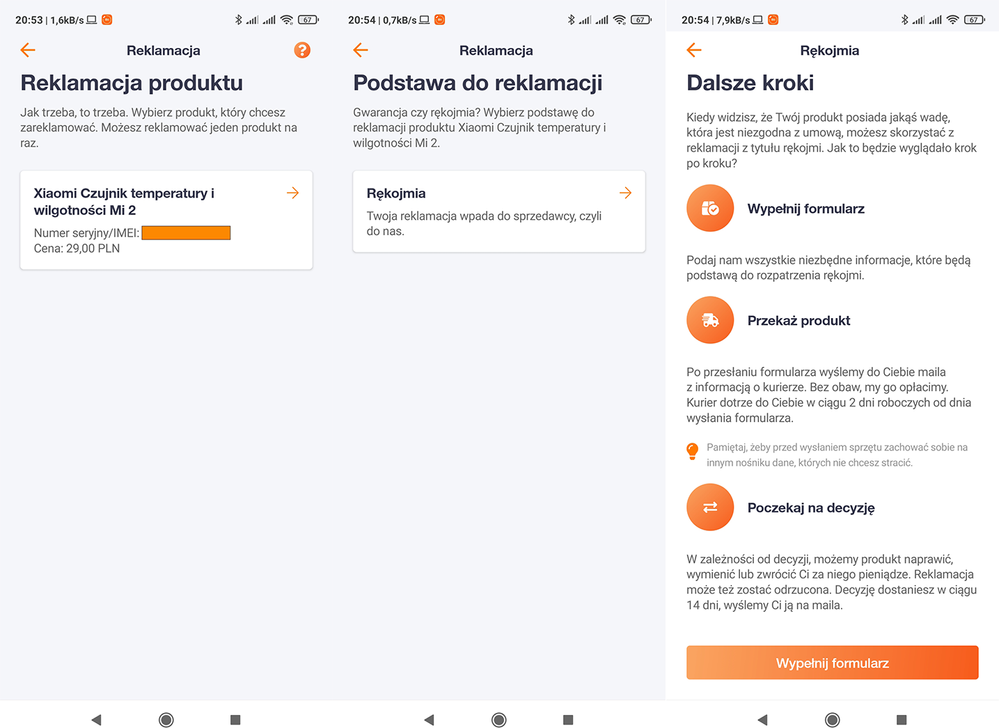Screen dimensions: 999x728
Task: Open recents square under Podstawa do reklamacji screen
Action: click(x=568, y=719)
